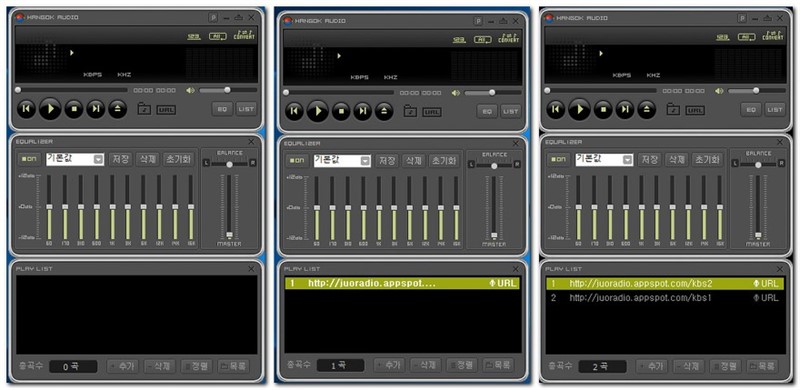Viewport: 800px width, 390px height.
Task: Toggle equalizer ON switch in the 1 곡 player
Action: tap(296, 161)
